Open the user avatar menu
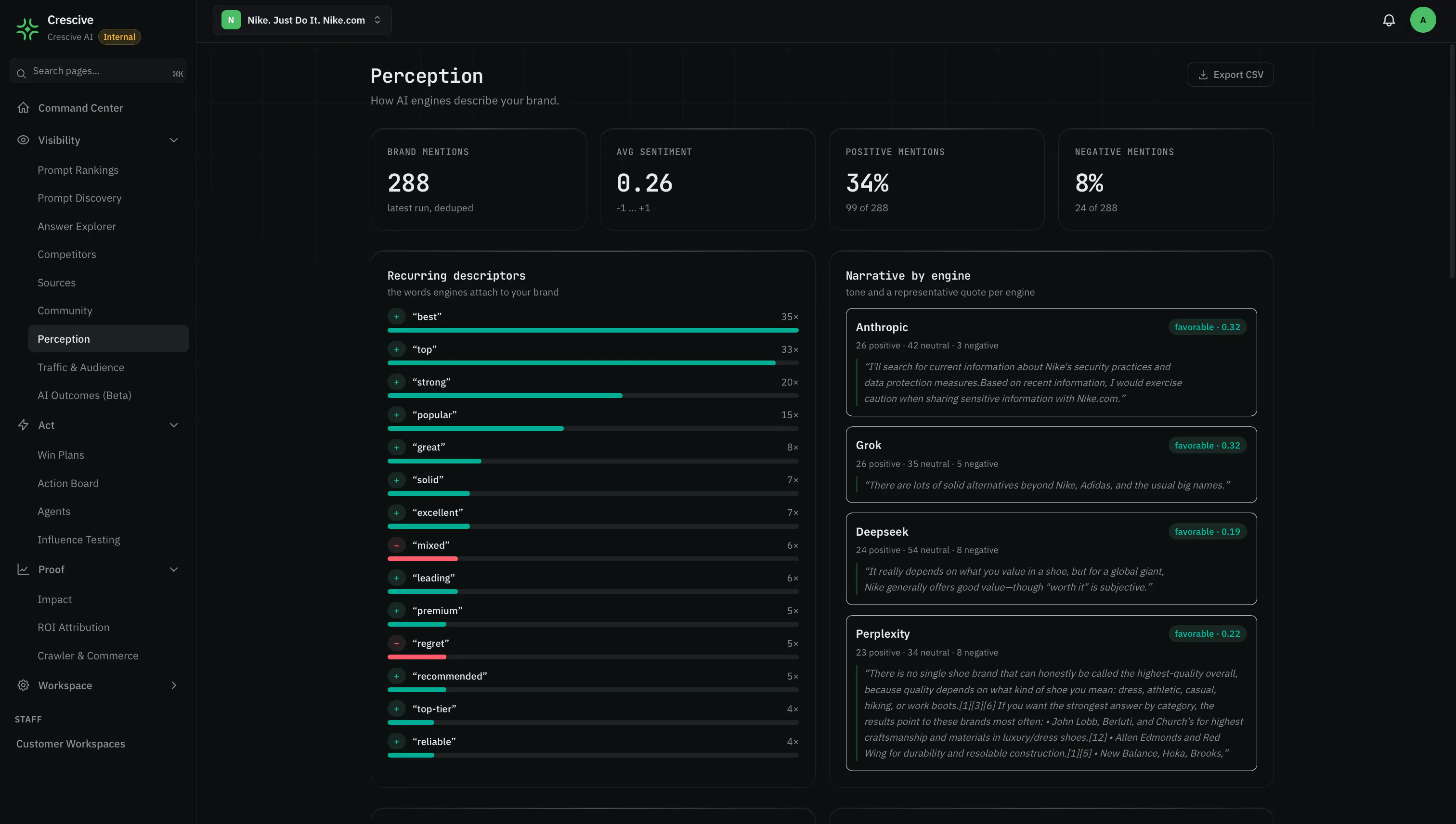Image resolution: width=1456 pixels, height=824 pixels. pyautogui.click(x=1423, y=20)
